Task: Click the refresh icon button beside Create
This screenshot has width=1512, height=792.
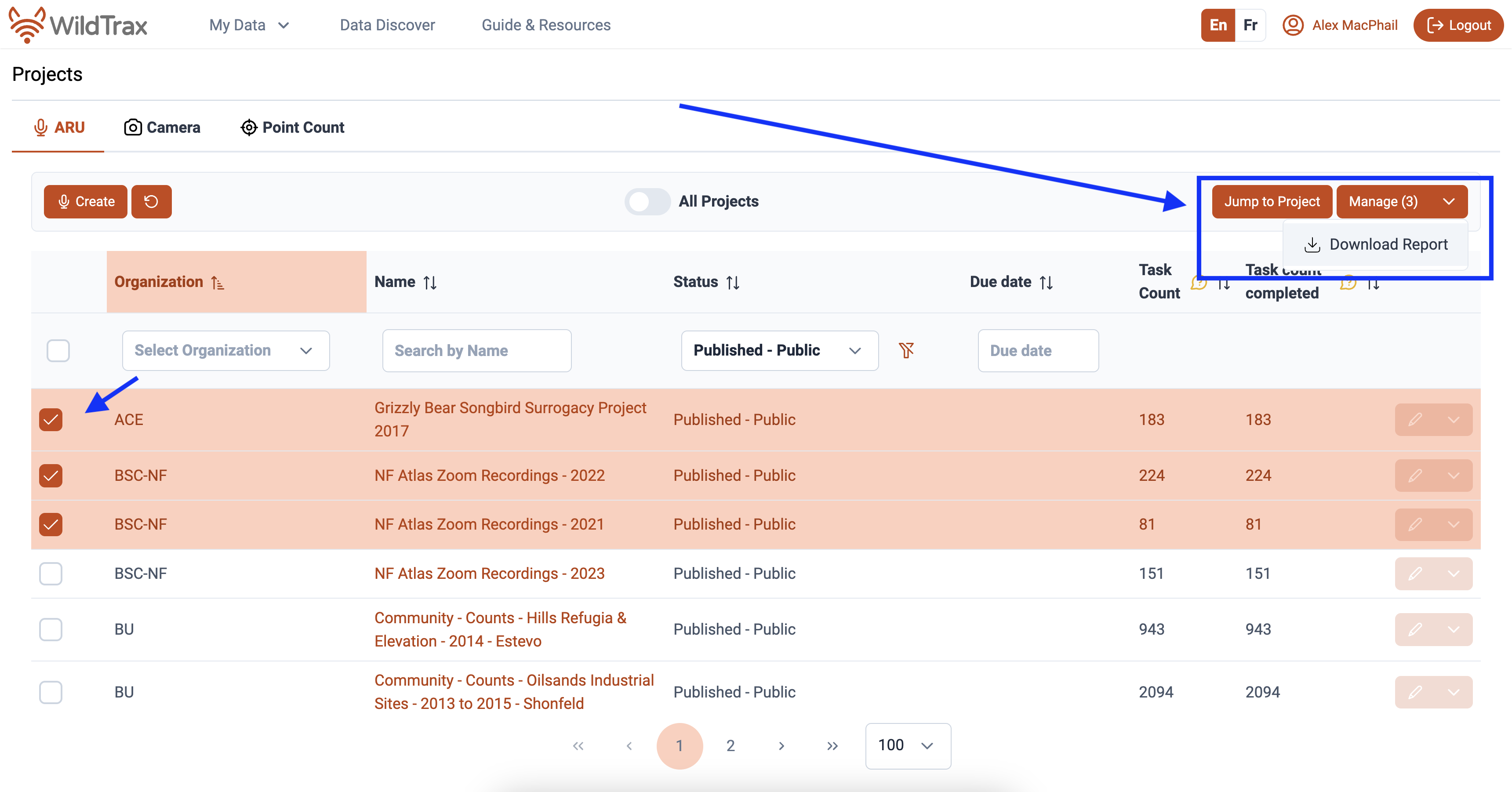Action: (x=151, y=201)
